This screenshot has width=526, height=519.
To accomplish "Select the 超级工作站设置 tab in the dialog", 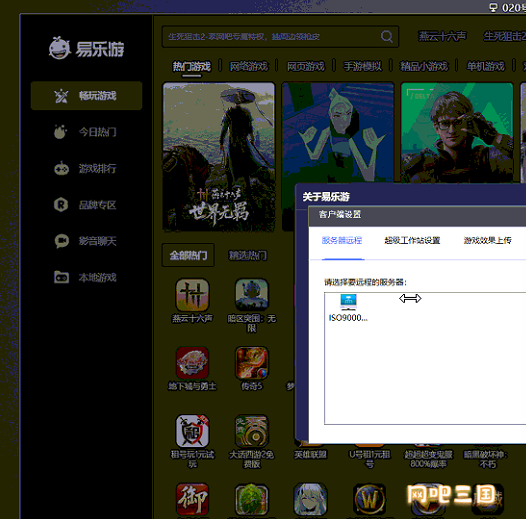I will tap(412, 240).
